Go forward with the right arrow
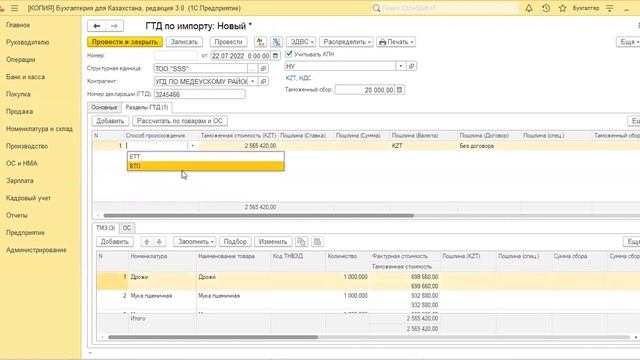 [114, 26]
